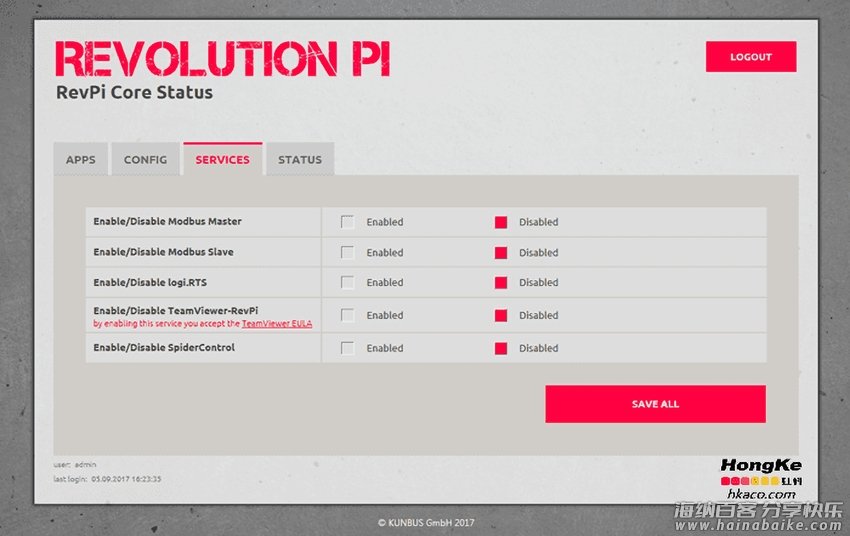Click the 'Enable/Disable Modbus Master' label
This screenshot has height=536, width=850.
(168, 221)
